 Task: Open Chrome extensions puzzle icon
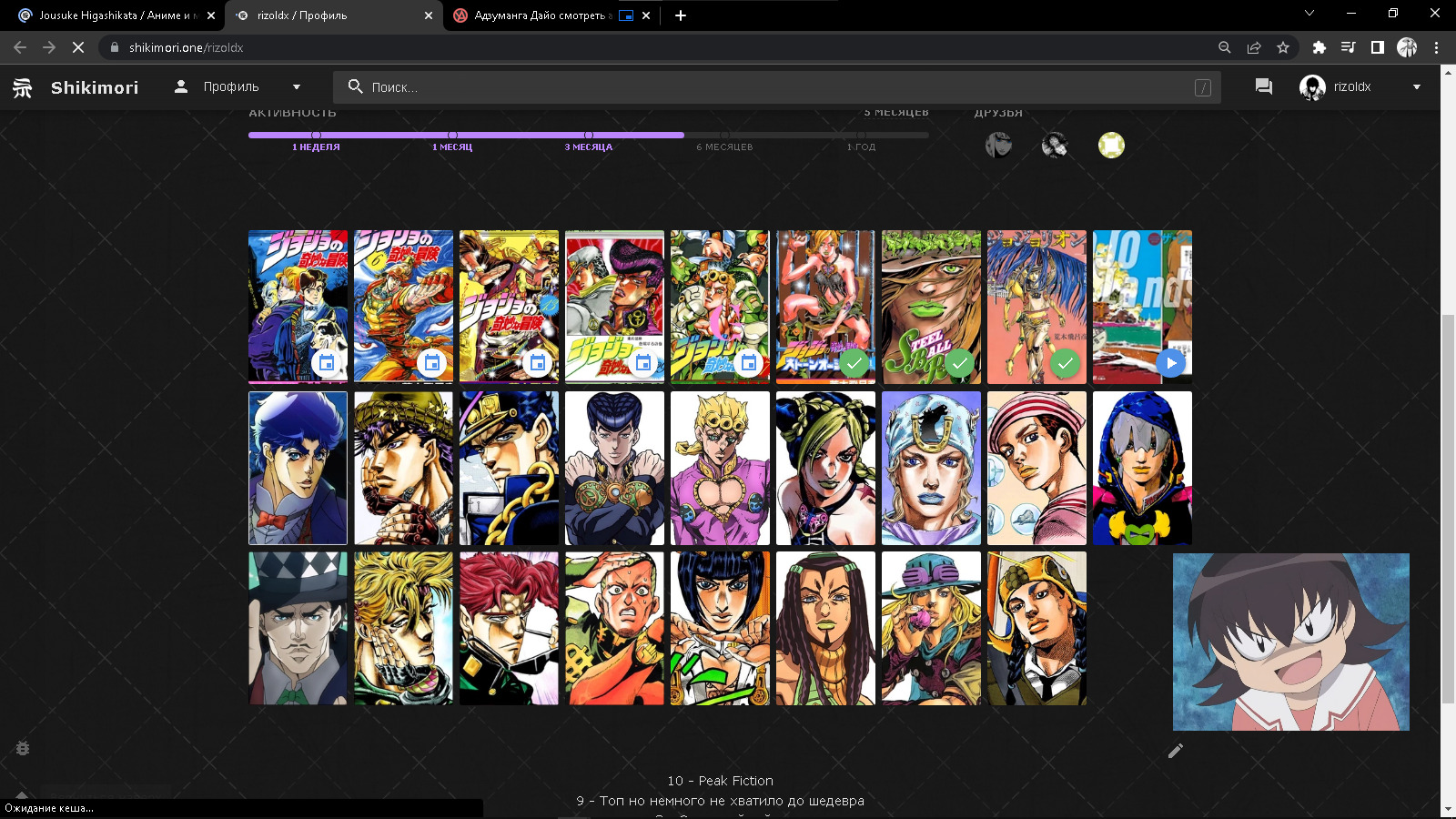coord(1319,47)
